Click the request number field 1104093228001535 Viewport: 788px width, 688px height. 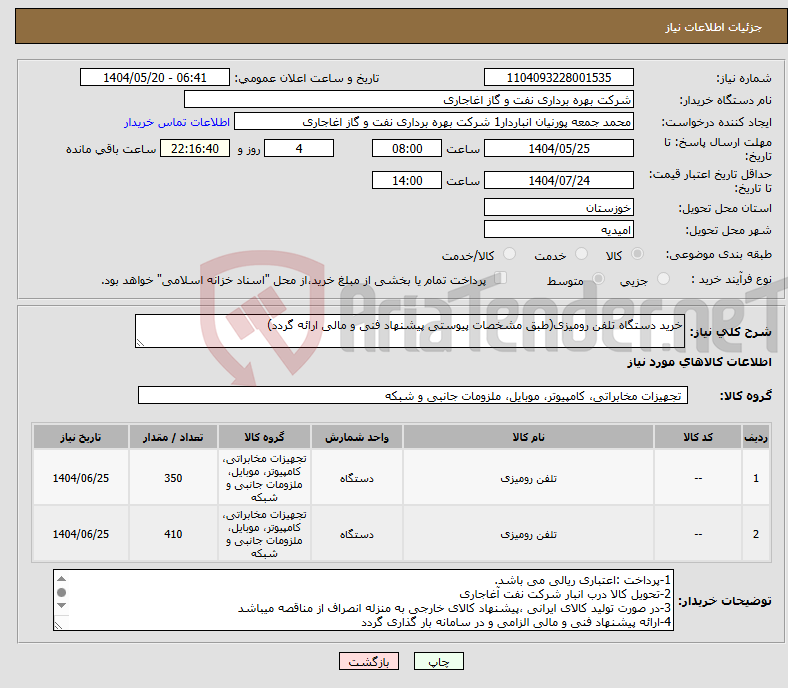pos(558,77)
